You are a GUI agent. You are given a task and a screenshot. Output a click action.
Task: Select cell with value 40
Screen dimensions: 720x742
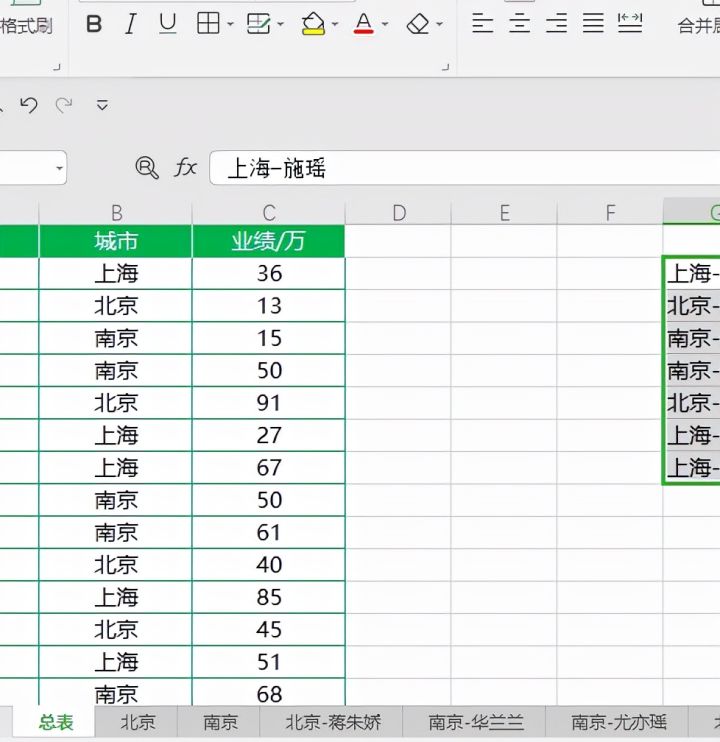[x=269, y=565]
